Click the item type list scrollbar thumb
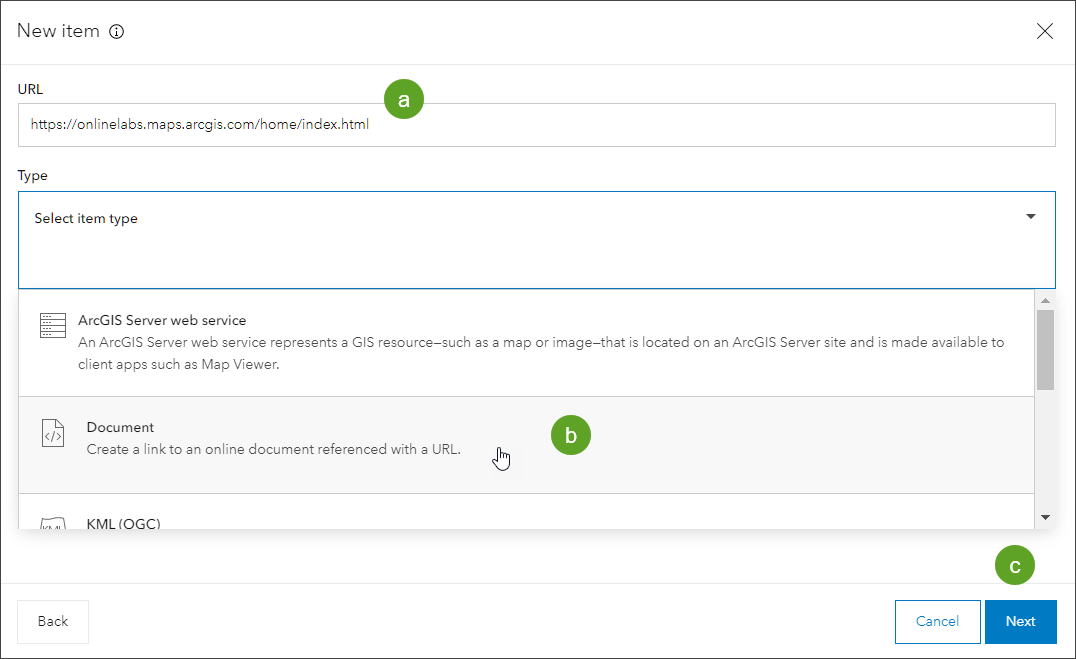This screenshot has height=659, width=1076. pos(1045,349)
